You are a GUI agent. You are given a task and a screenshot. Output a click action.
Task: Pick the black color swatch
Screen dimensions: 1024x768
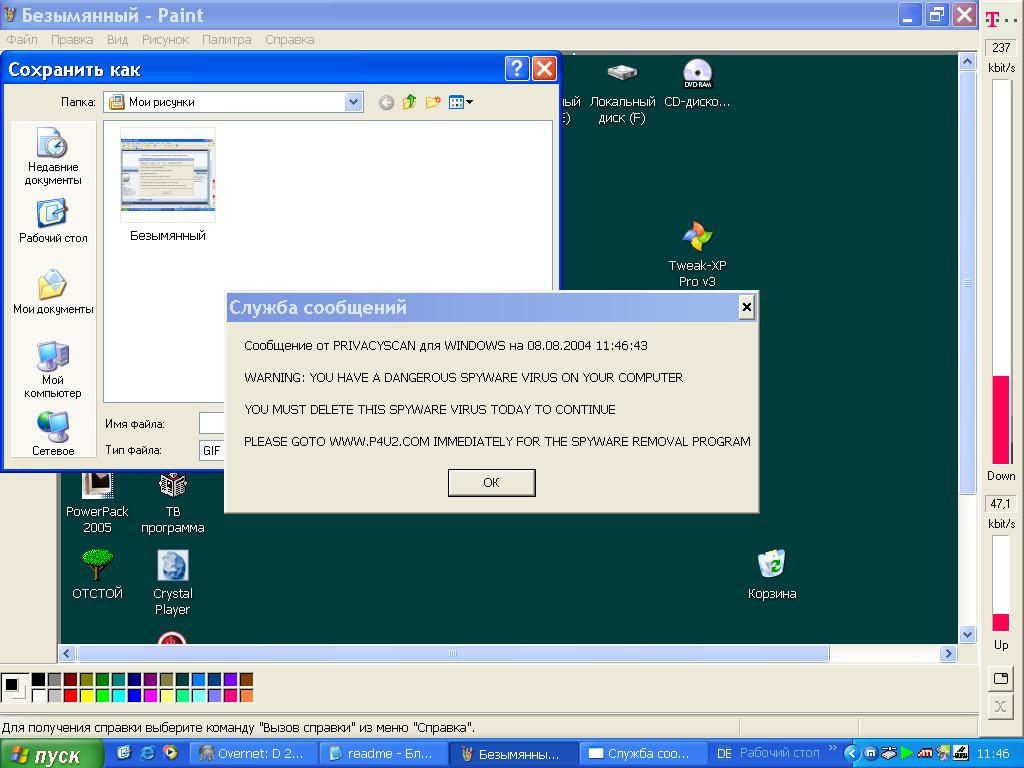coord(39,680)
